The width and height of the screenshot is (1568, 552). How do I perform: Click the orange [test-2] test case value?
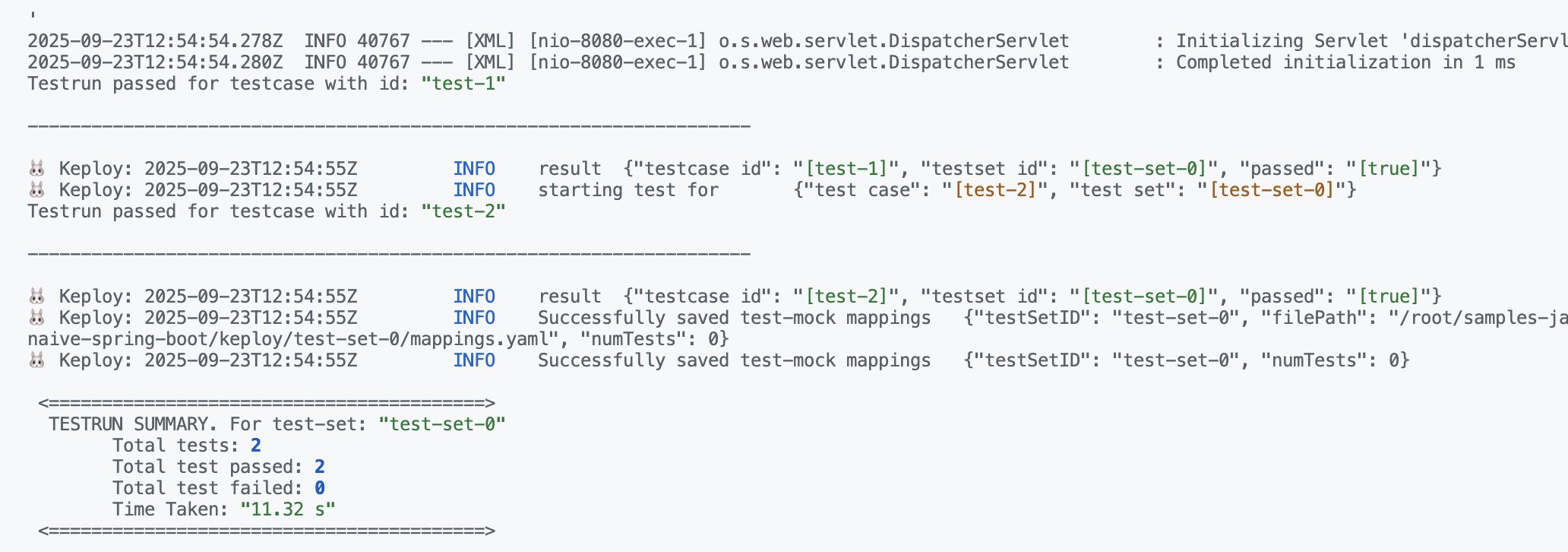tap(995, 190)
